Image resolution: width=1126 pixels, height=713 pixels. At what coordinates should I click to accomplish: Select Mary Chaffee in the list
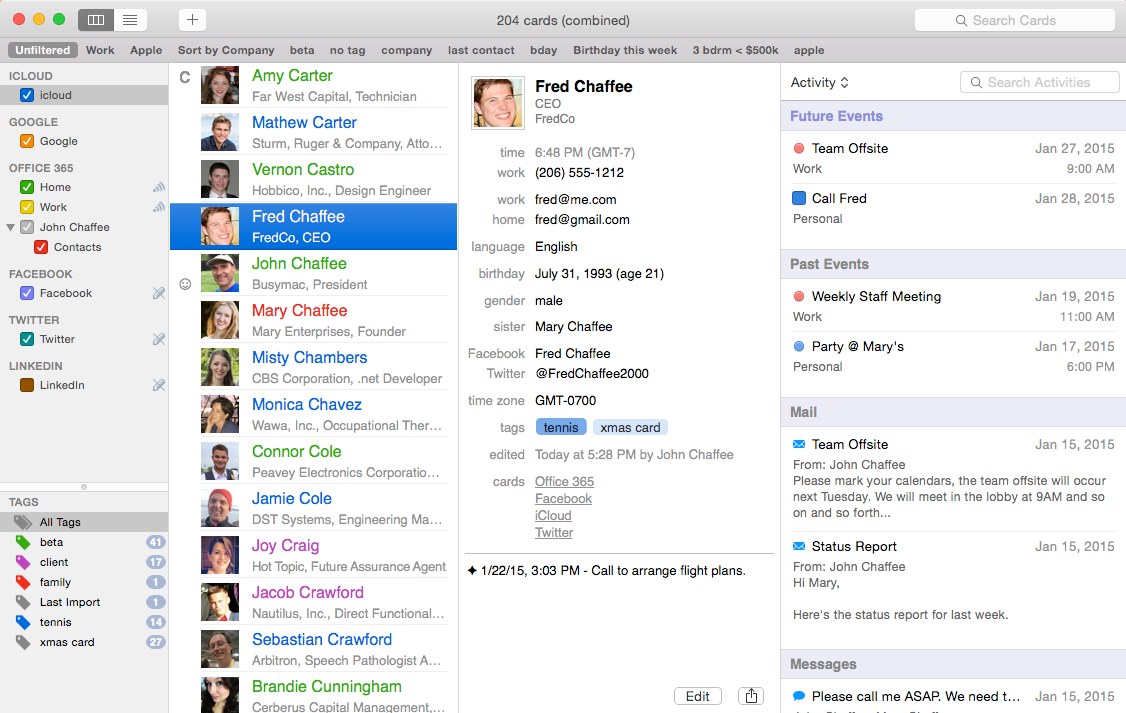pyautogui.click(x=313, y=320)
